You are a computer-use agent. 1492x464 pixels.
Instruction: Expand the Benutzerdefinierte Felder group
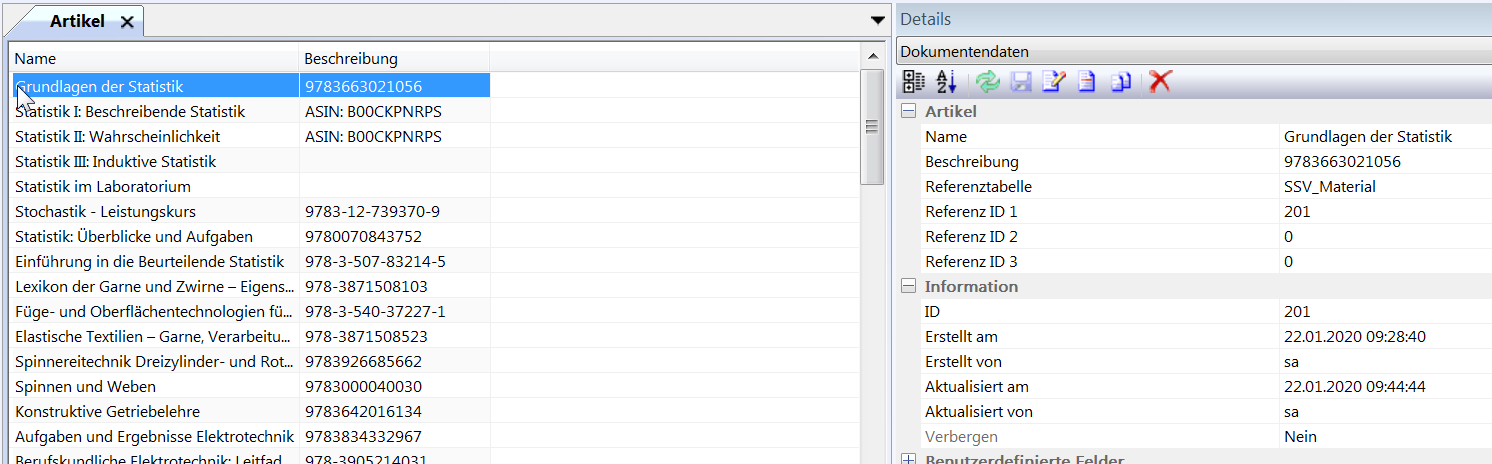click(909, 459)
